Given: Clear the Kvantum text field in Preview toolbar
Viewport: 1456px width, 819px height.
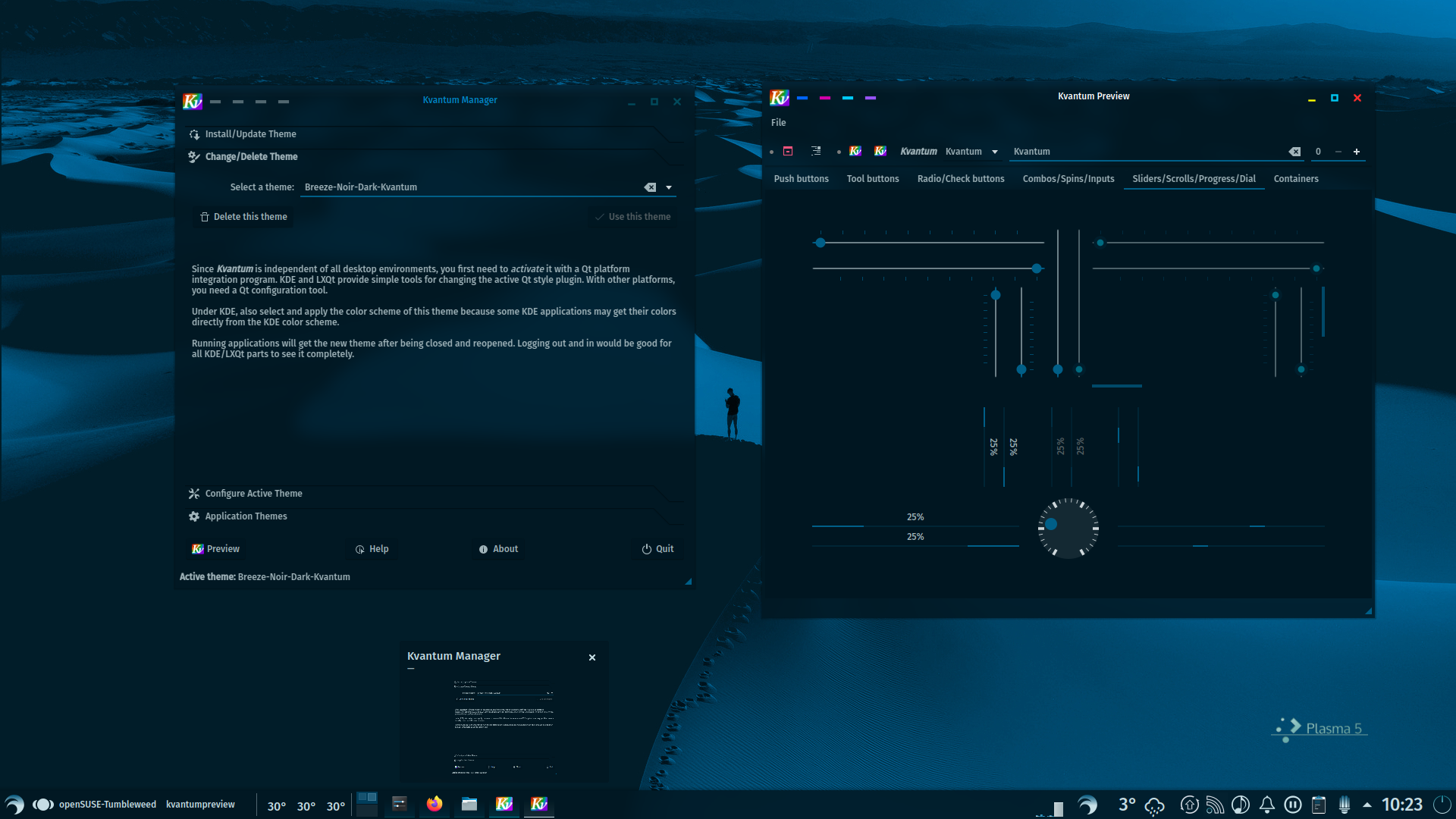Looking at the screenshot, I should [x=1294, y=152].
